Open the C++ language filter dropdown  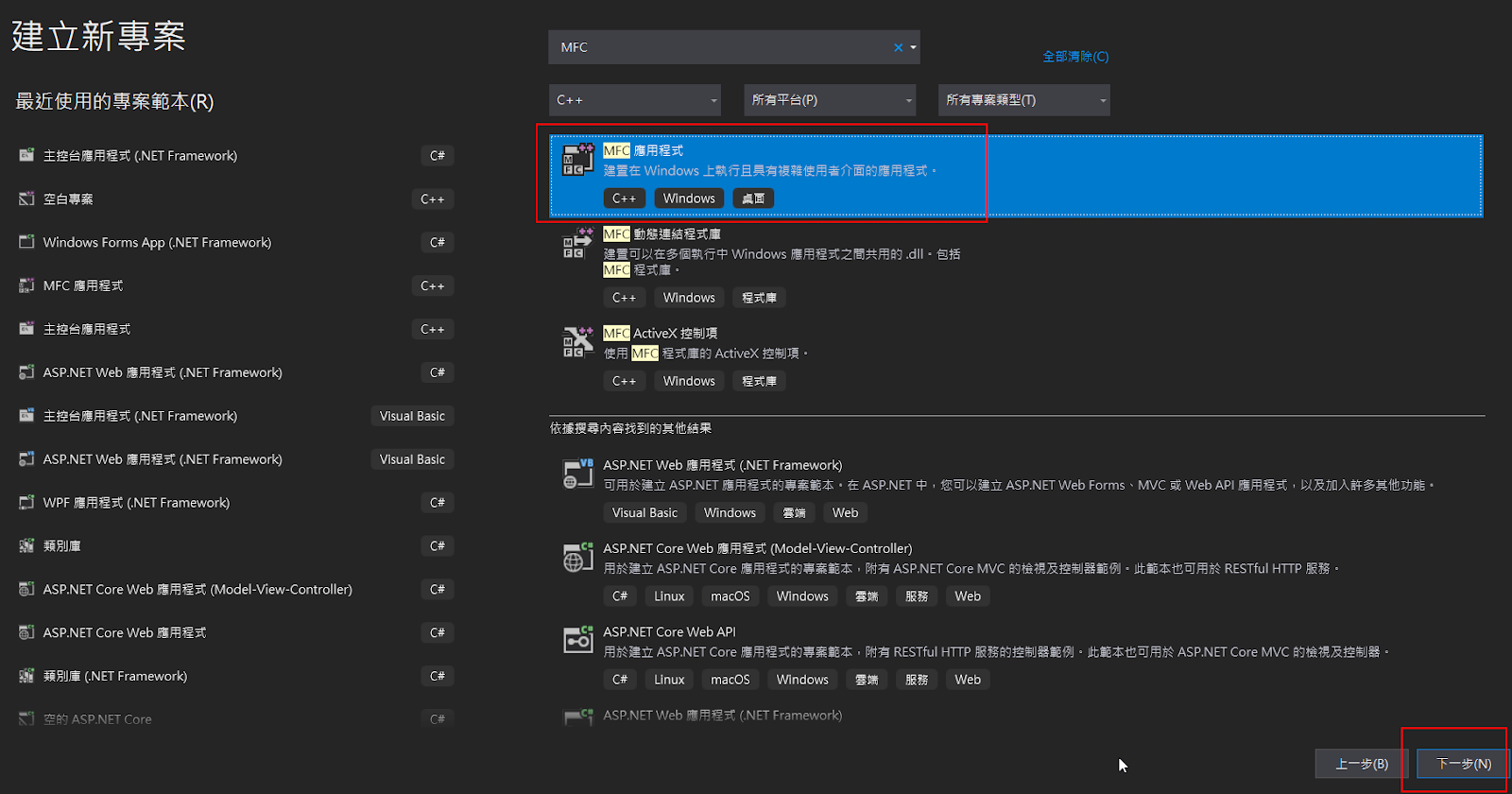pyautogui.click(x=635, y=100)
